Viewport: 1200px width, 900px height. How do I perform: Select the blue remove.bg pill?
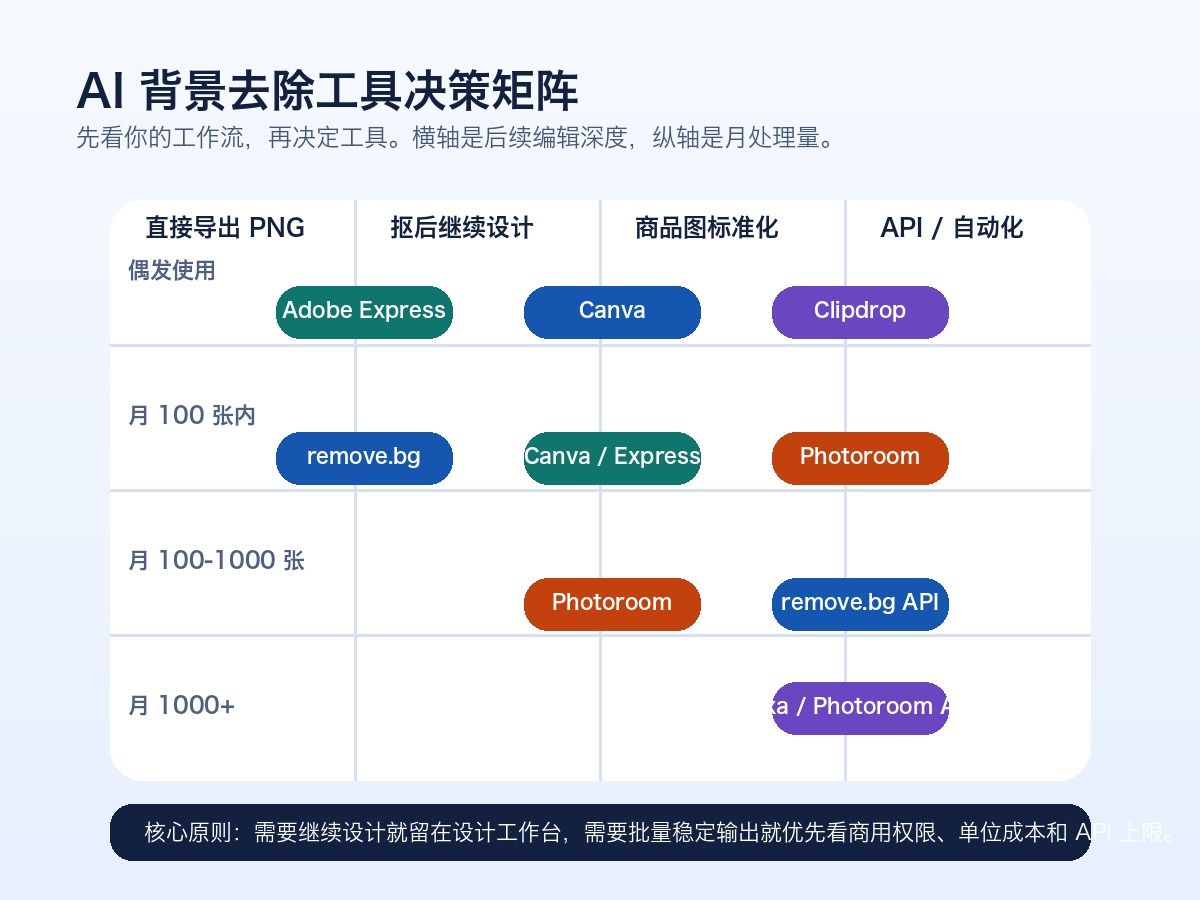(x=364, y=457)
